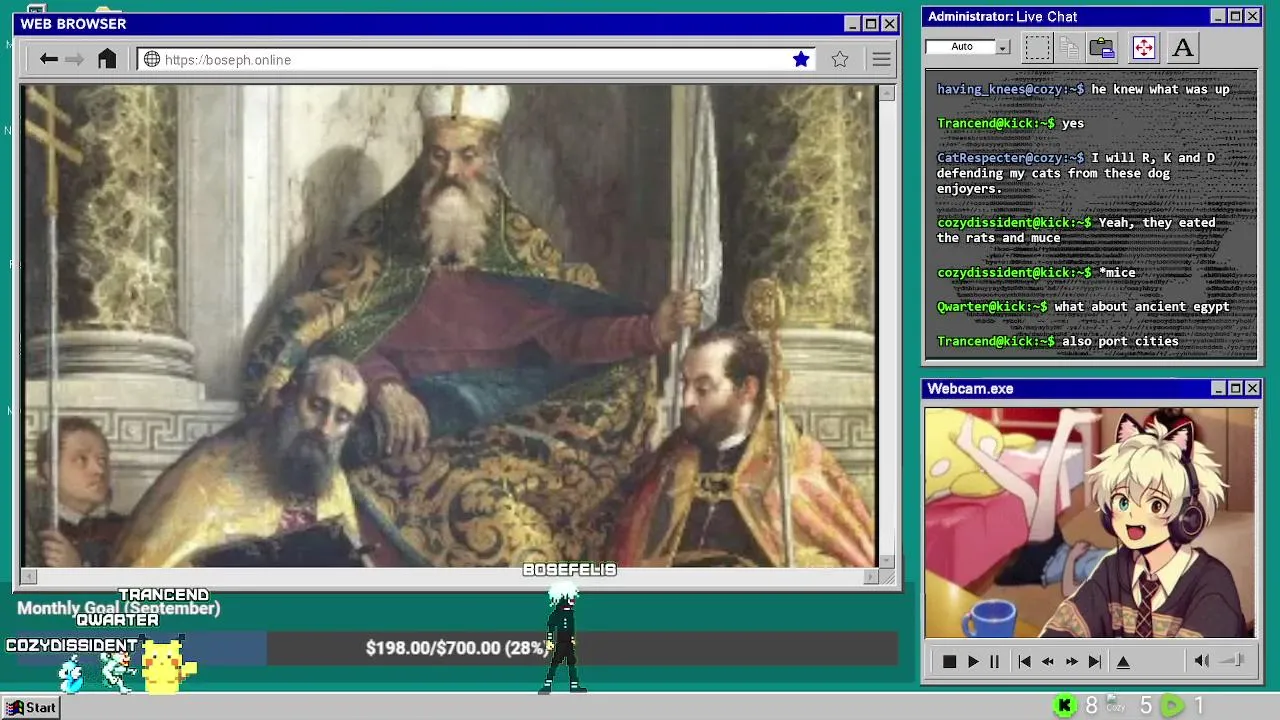This screenshot has width=1280, height=720.
Task: Click the 'Monthly Goal (September)' label
Action: (118, 608)
